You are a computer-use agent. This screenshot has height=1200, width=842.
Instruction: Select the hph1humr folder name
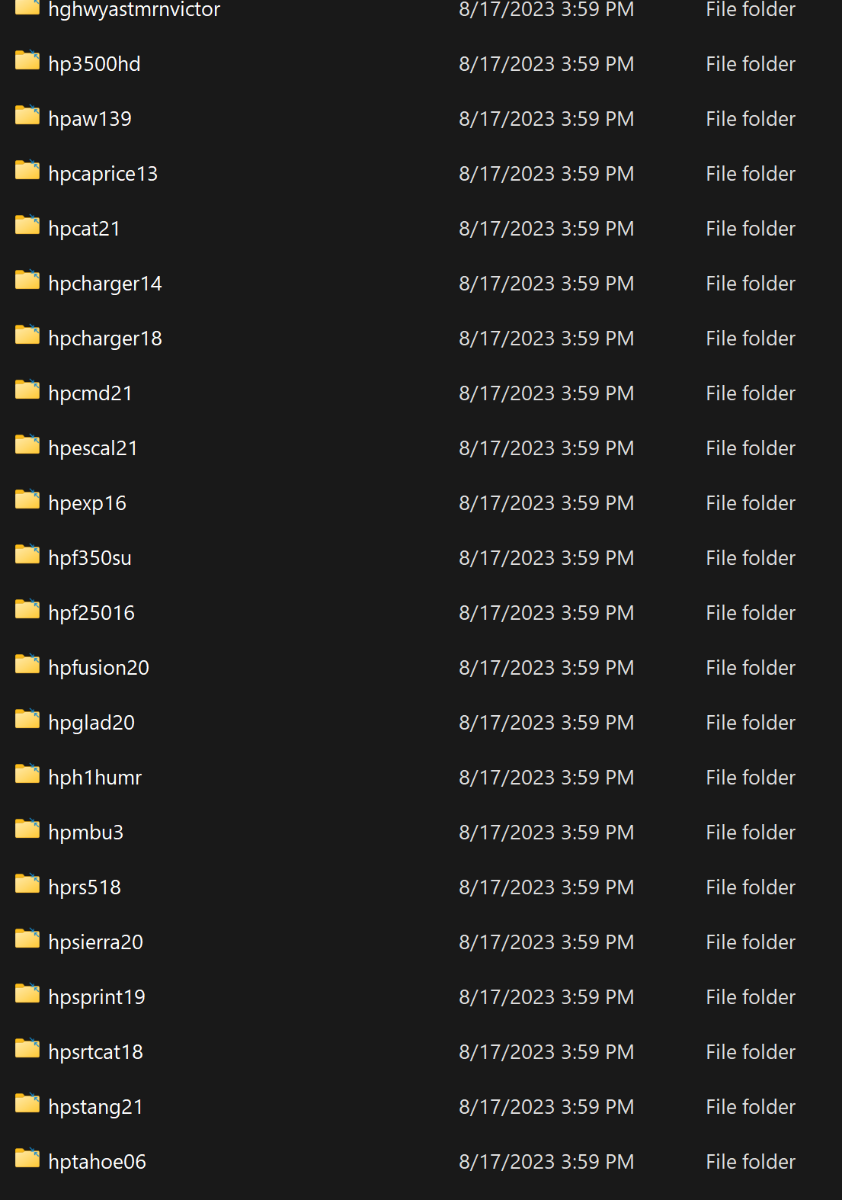pos(95,778)
